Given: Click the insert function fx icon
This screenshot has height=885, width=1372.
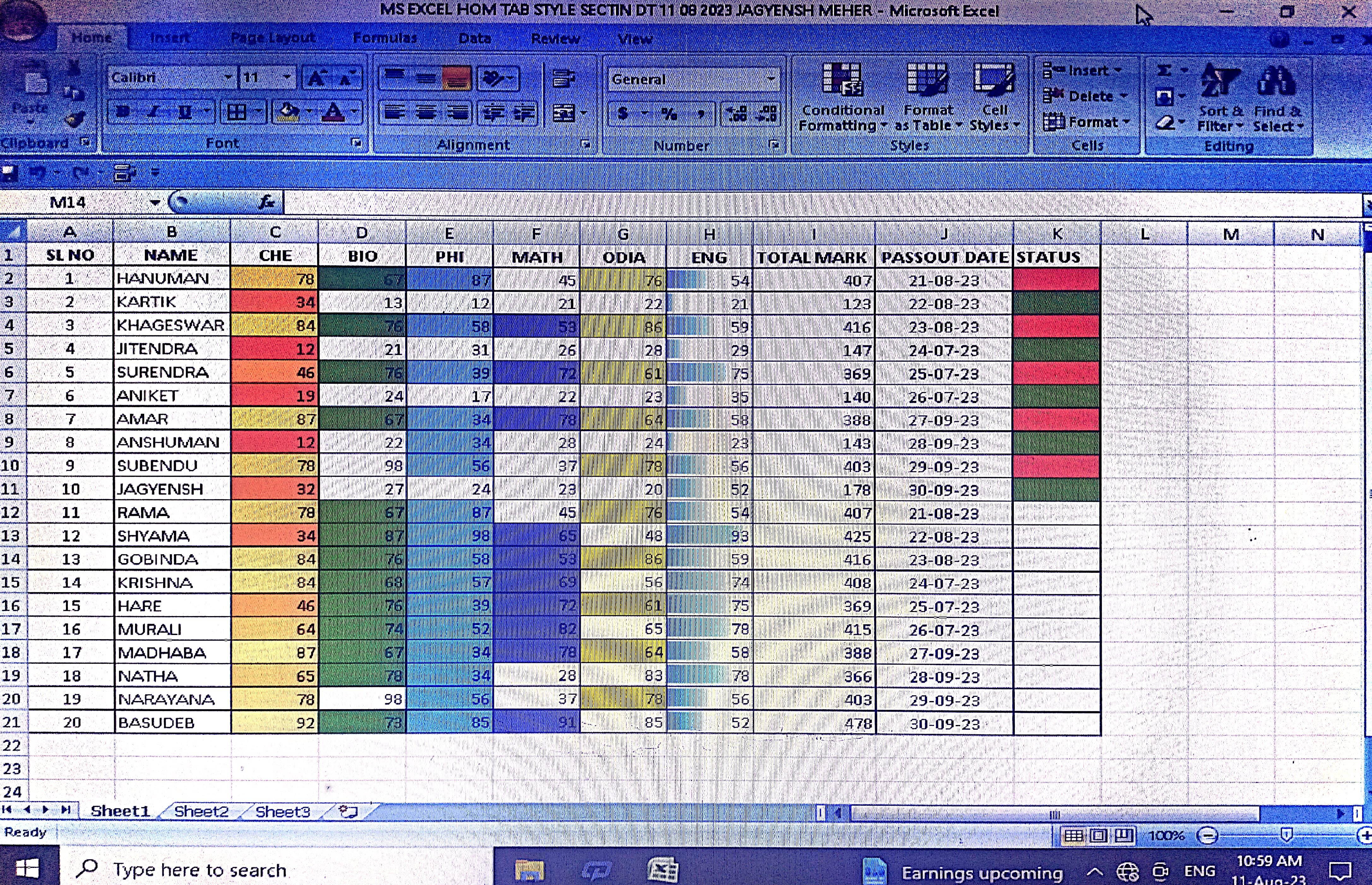Looking at the screenshot, I should pyautogui.click(x=267, y=202).
